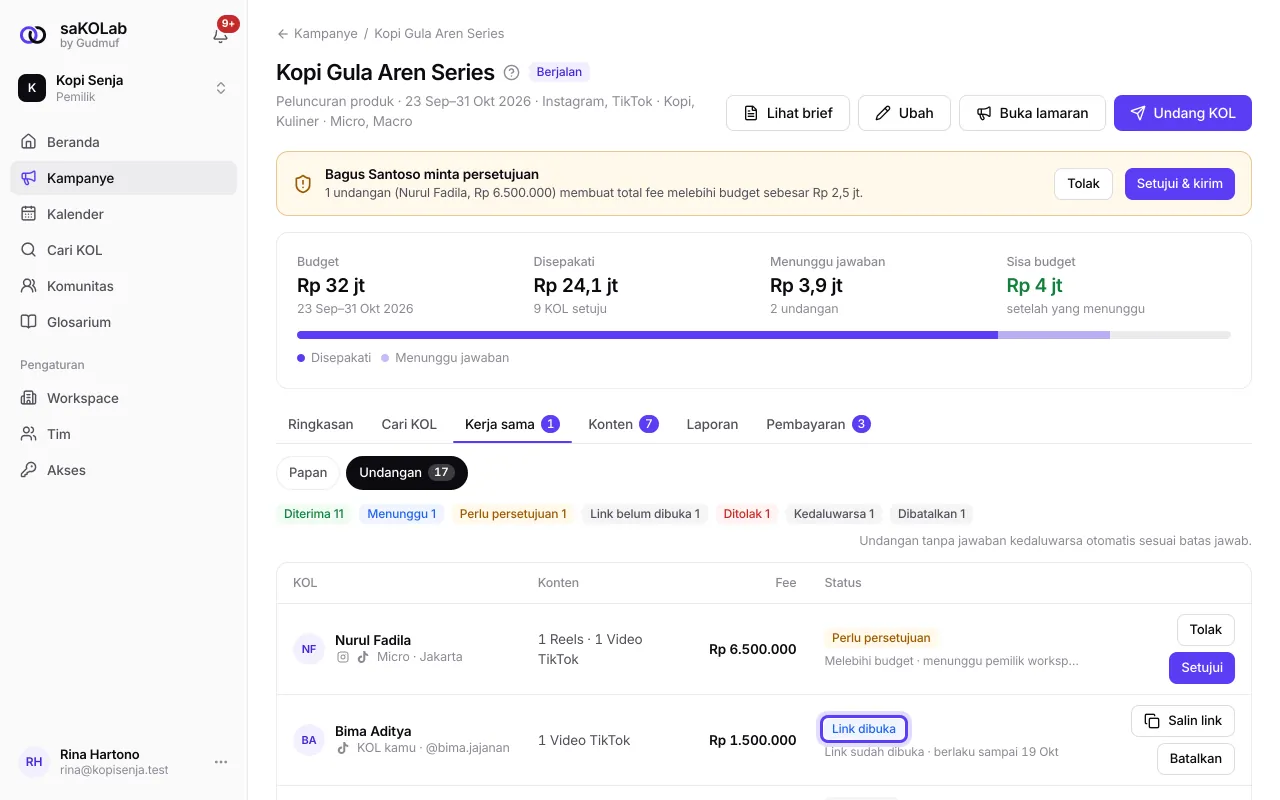
Task: Select the Papan view toggle
Action: point(308,473)
